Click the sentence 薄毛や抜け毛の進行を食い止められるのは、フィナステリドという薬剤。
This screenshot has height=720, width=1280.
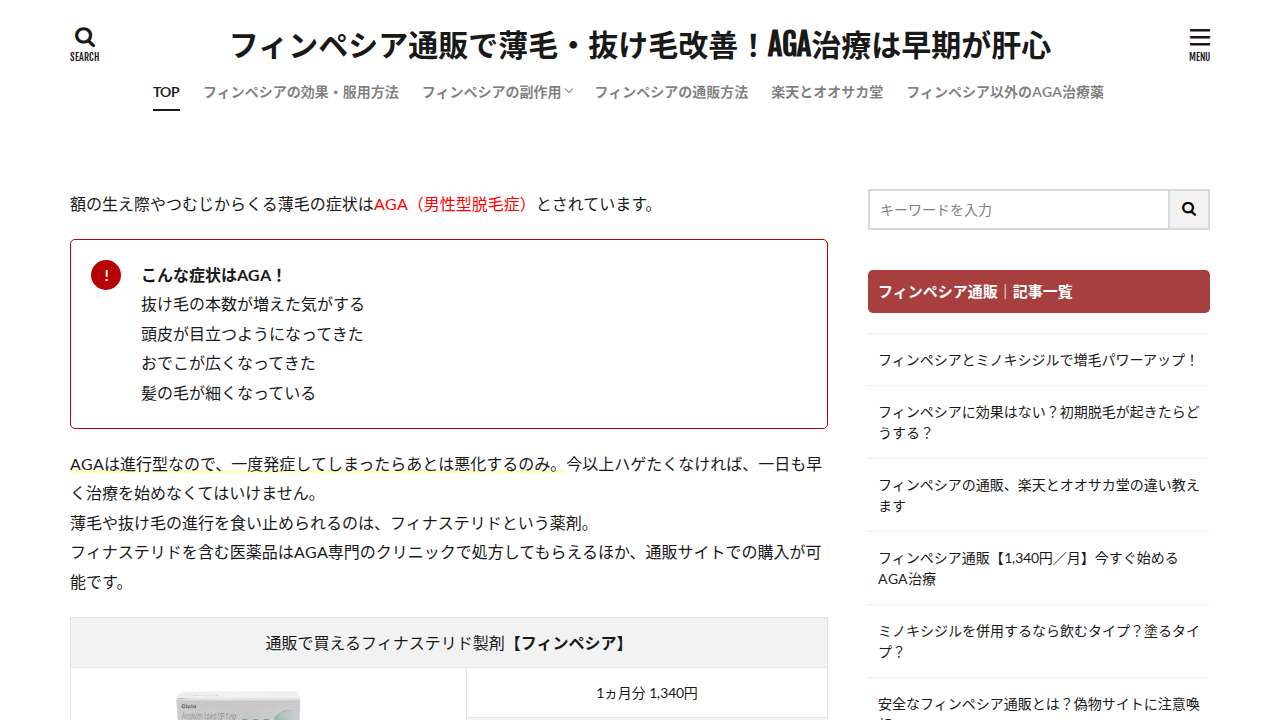tap(332, 523)
